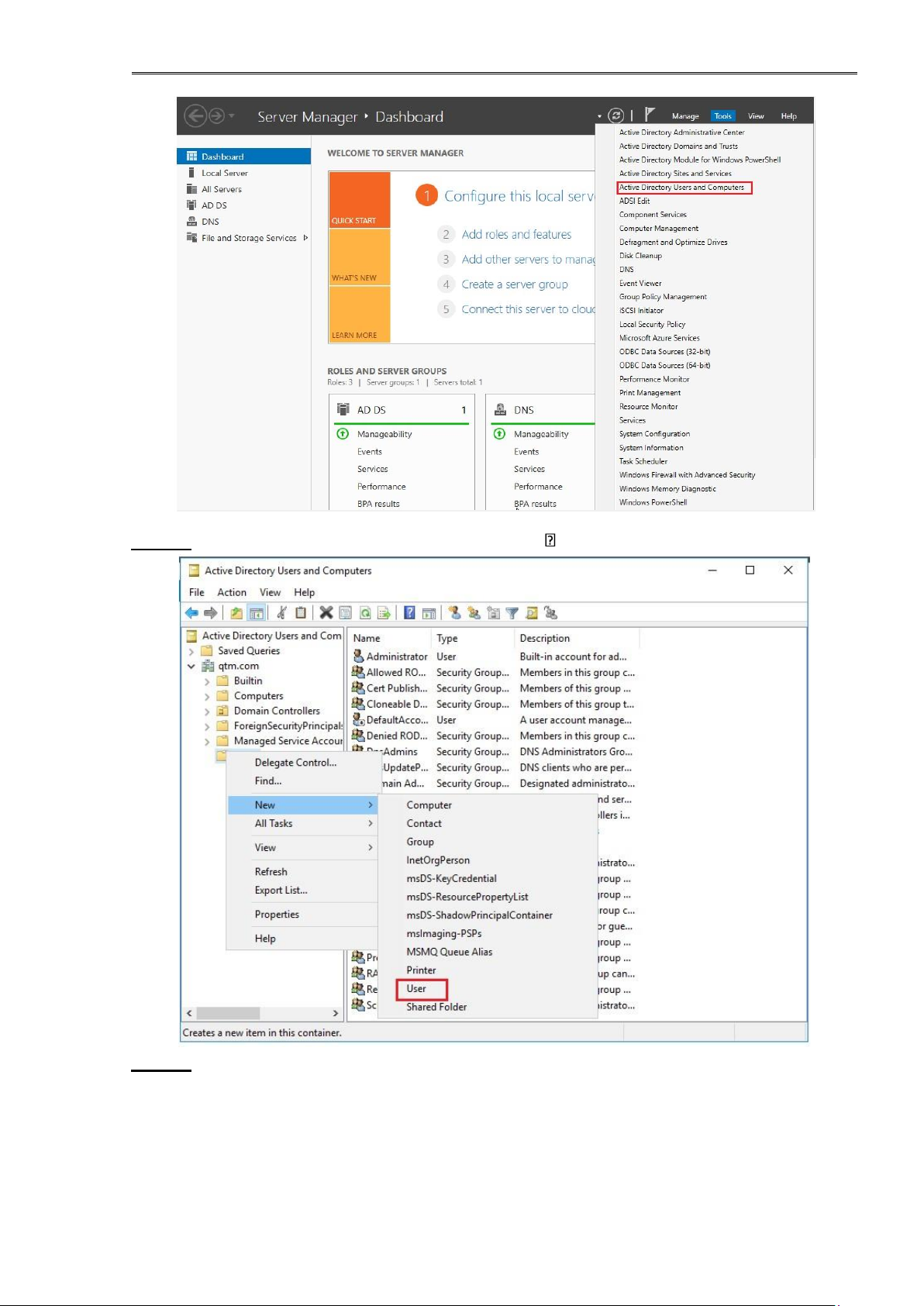Click the WHAT'S NEW tile
Image resolution: width=924 pixels, height=1306 pixels.
click(x=360, y=257)
